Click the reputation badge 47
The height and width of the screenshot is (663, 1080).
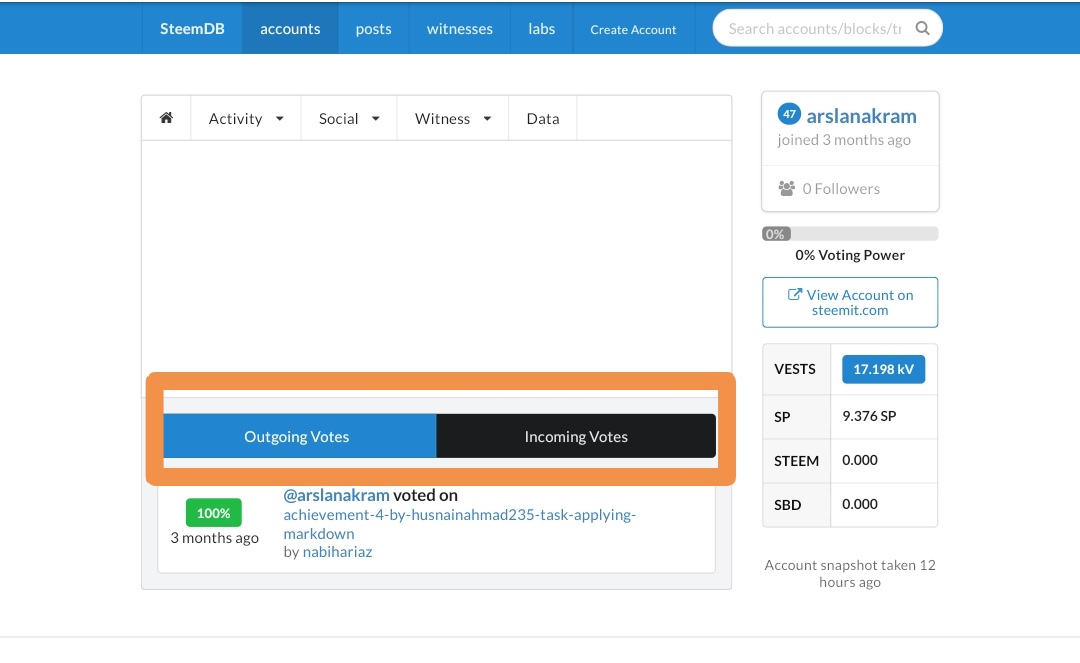[789, 114]
